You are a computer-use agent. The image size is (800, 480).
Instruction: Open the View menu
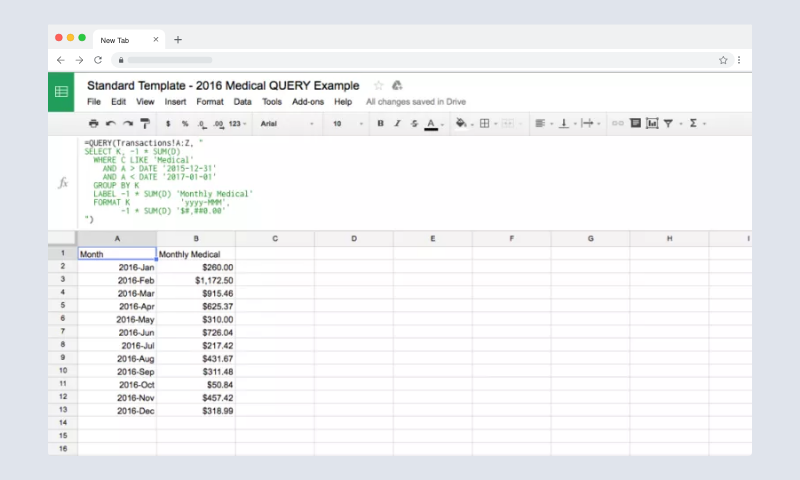[145, 102]
